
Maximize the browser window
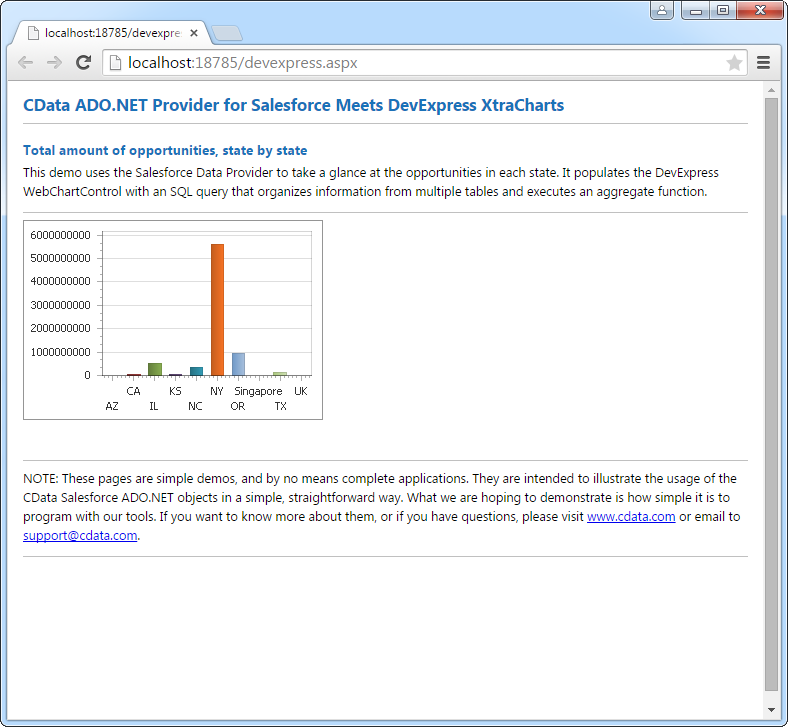click(722, 11)
